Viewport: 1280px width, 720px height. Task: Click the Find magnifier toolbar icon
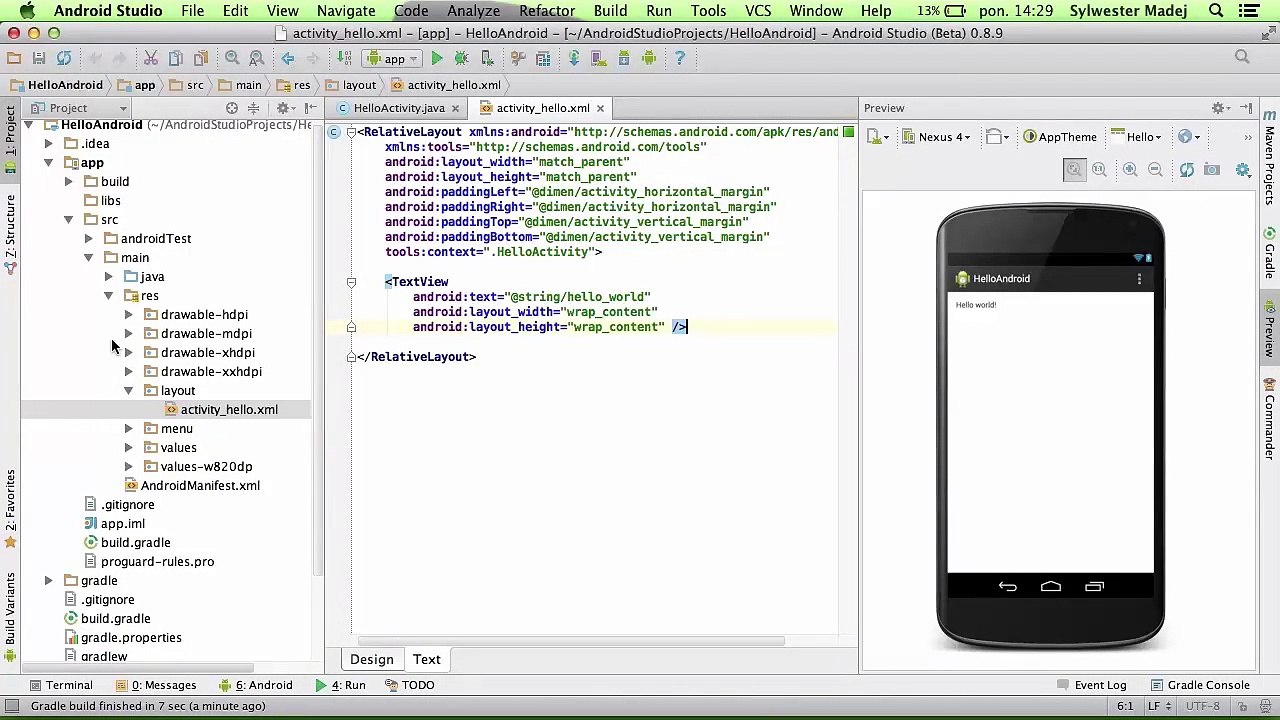(x=232, y=58)
